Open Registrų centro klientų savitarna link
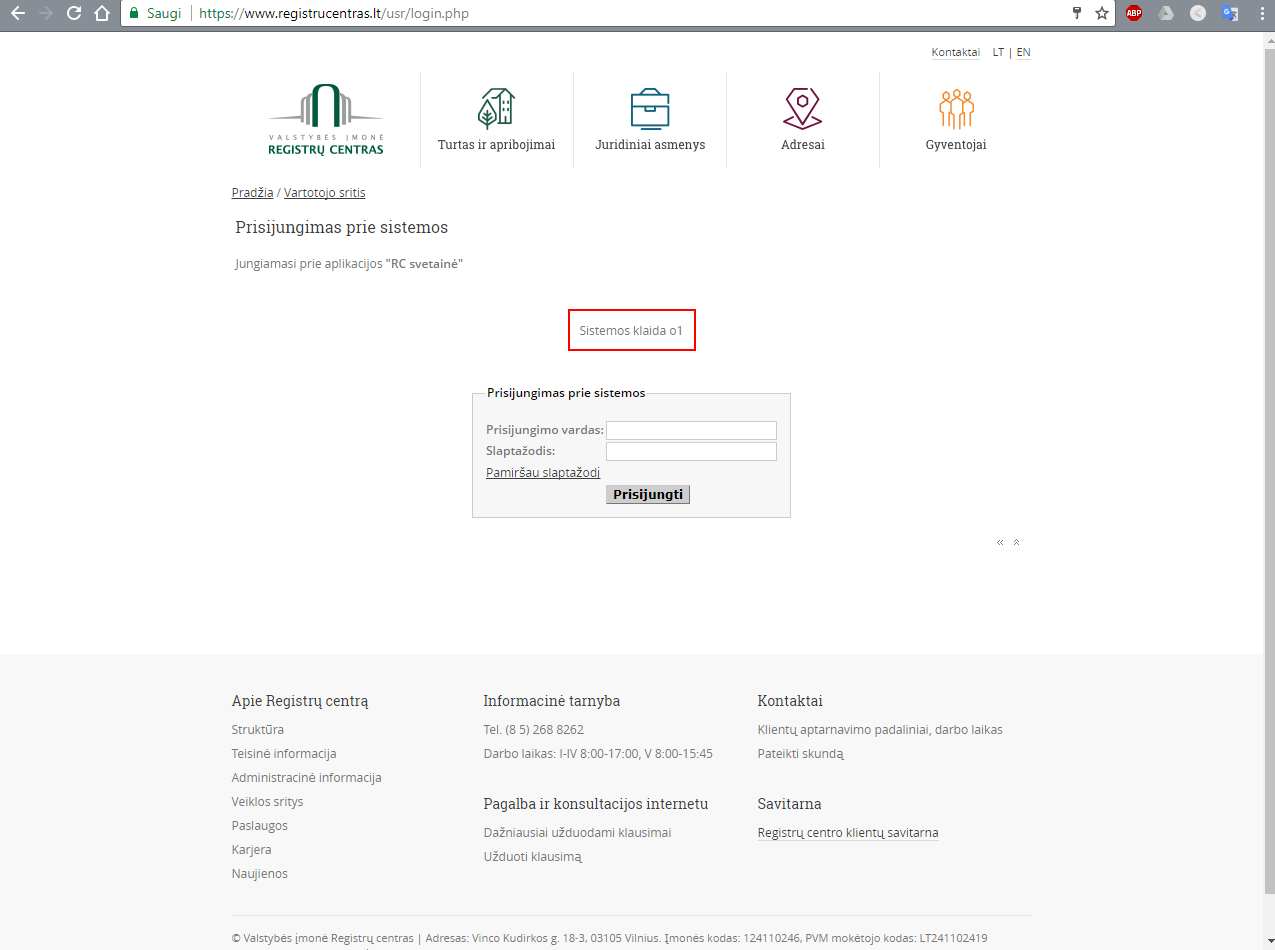1275x950 pixels. coord(848,833)
